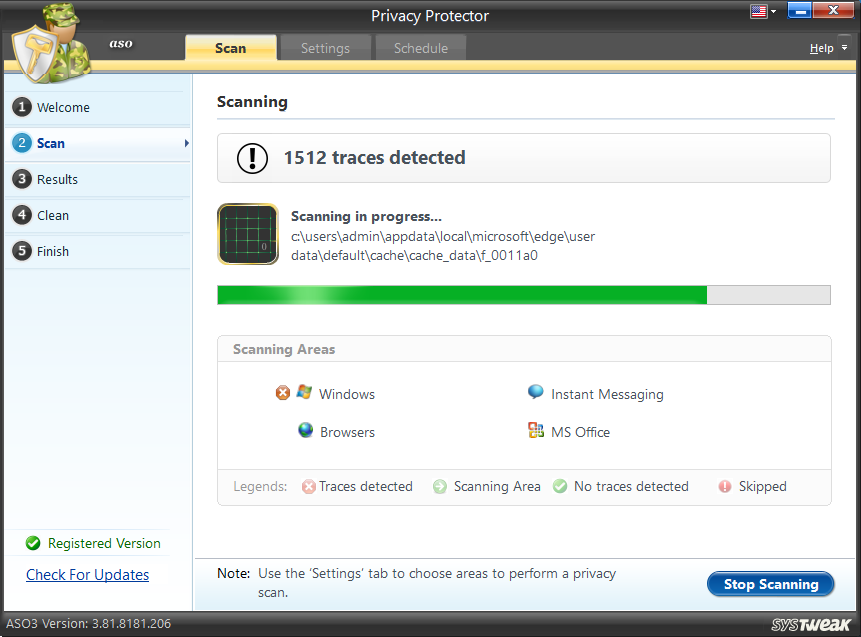The width and height of the screenshot is (861, 637).
Task: Select the Instant Messaging chat bubble icon
Action: (535, 393)
